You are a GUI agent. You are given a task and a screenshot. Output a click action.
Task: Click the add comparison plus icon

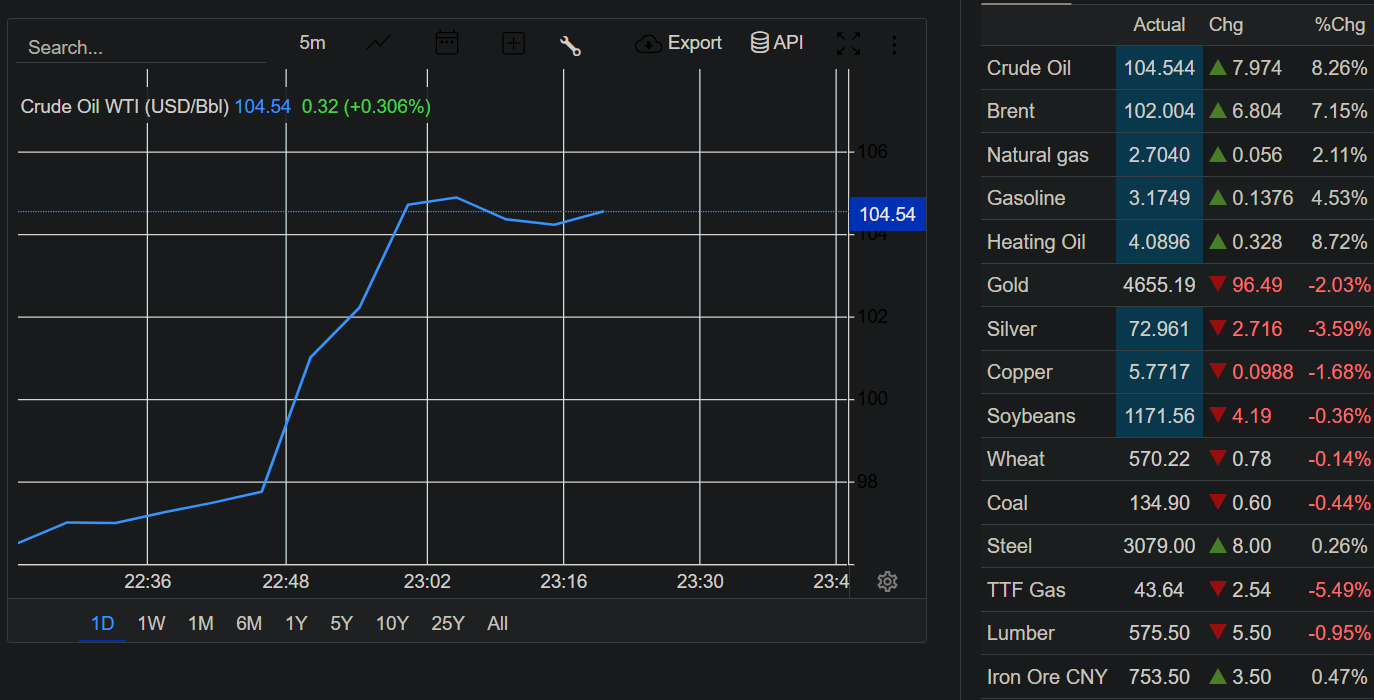point(513,43)
